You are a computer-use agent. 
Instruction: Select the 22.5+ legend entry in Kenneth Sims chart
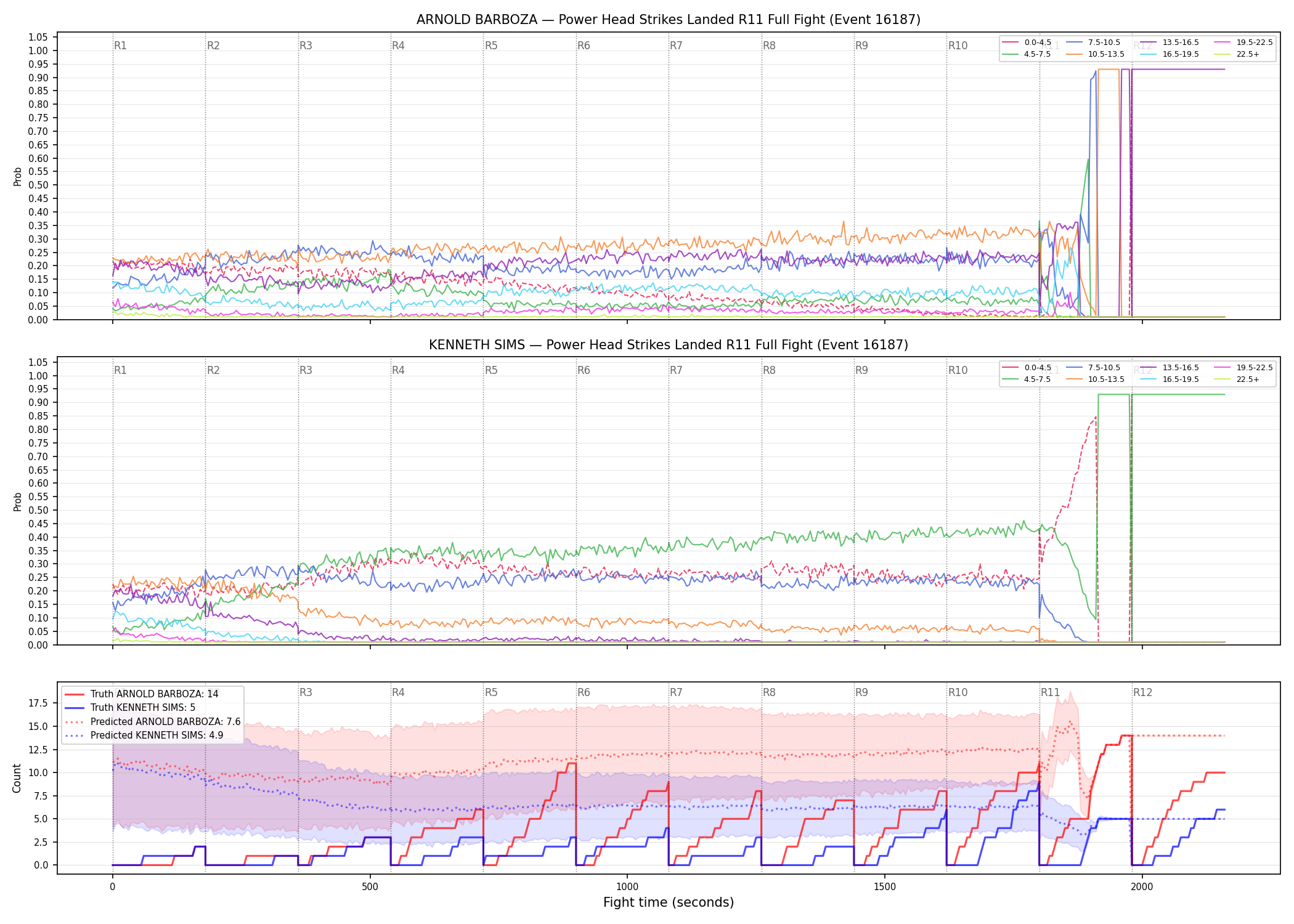(x=1236, y=379)
